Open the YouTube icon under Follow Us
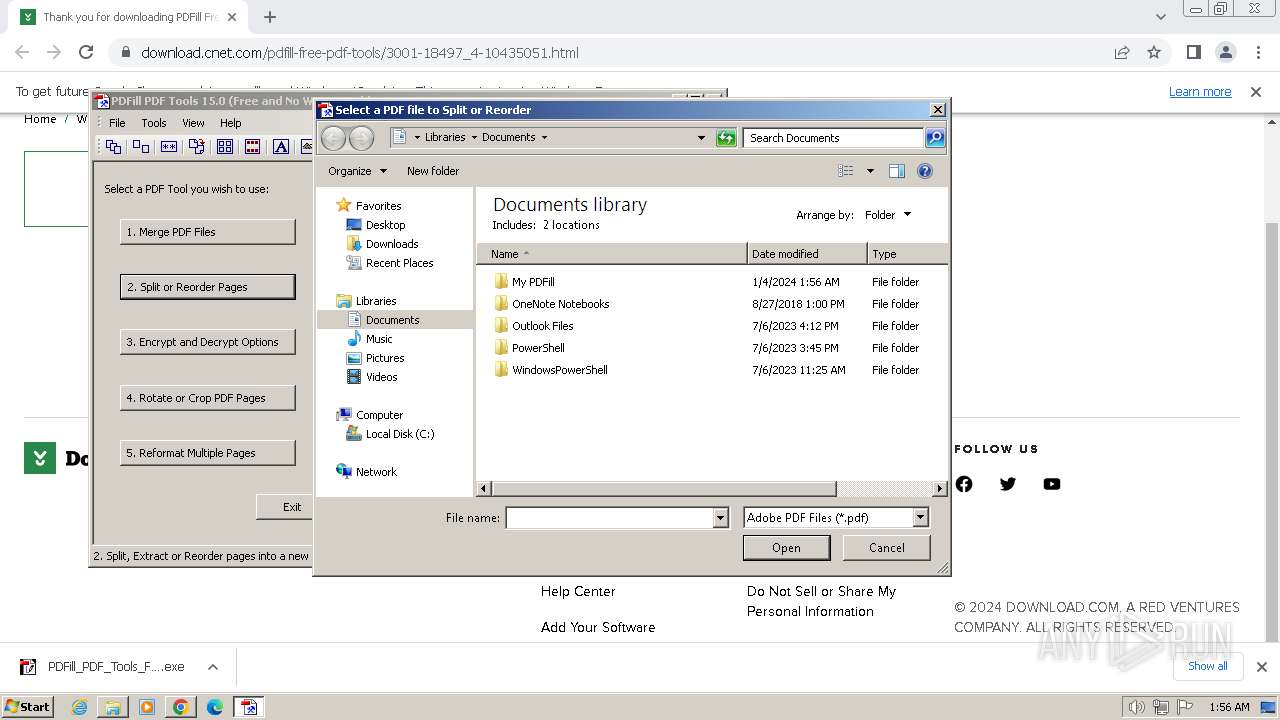This screenshot has width=1280, height=720. (1052, 484)
